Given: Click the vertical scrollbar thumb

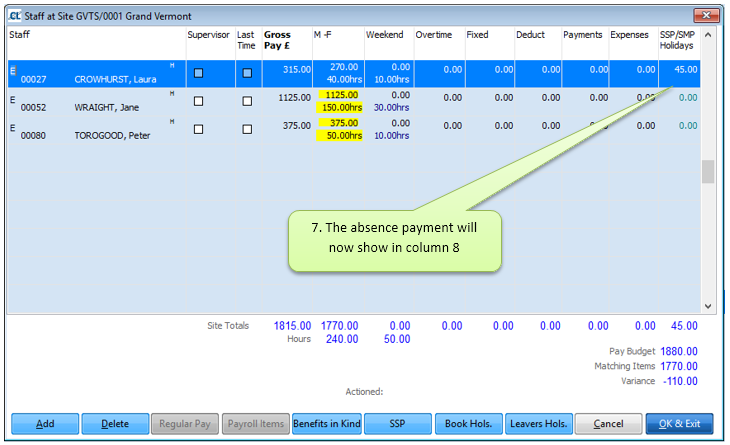Looking at the screenshot, I should (708, 172).
